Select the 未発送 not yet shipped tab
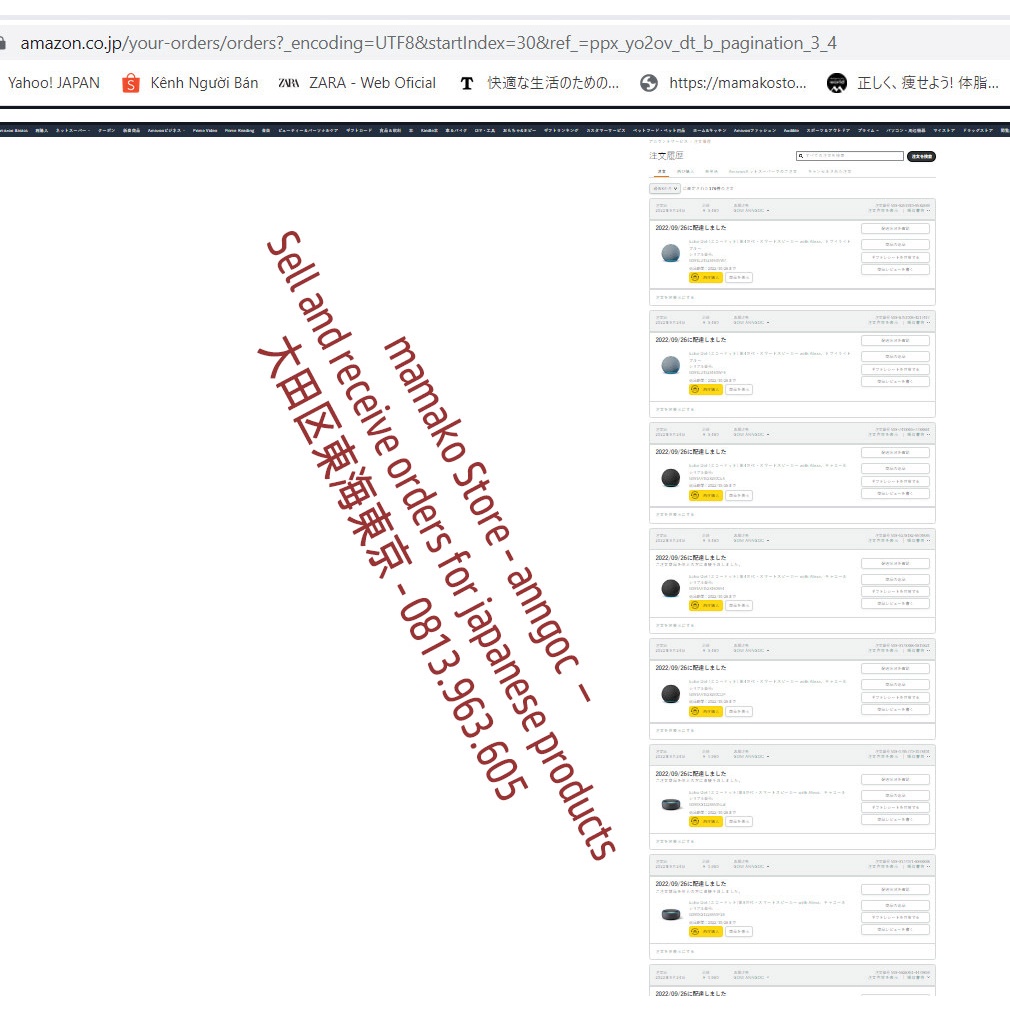 click(x=711, y=172)
